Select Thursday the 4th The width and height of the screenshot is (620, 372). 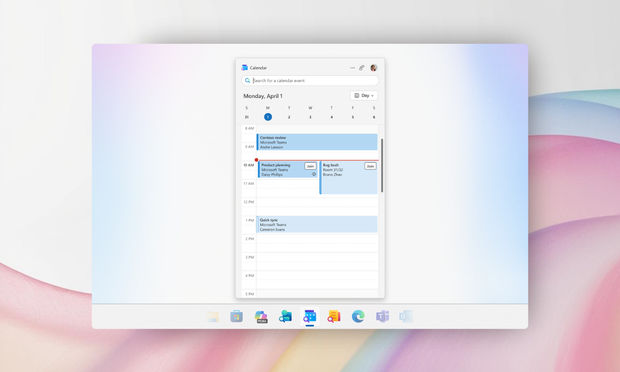pos(331,117)
